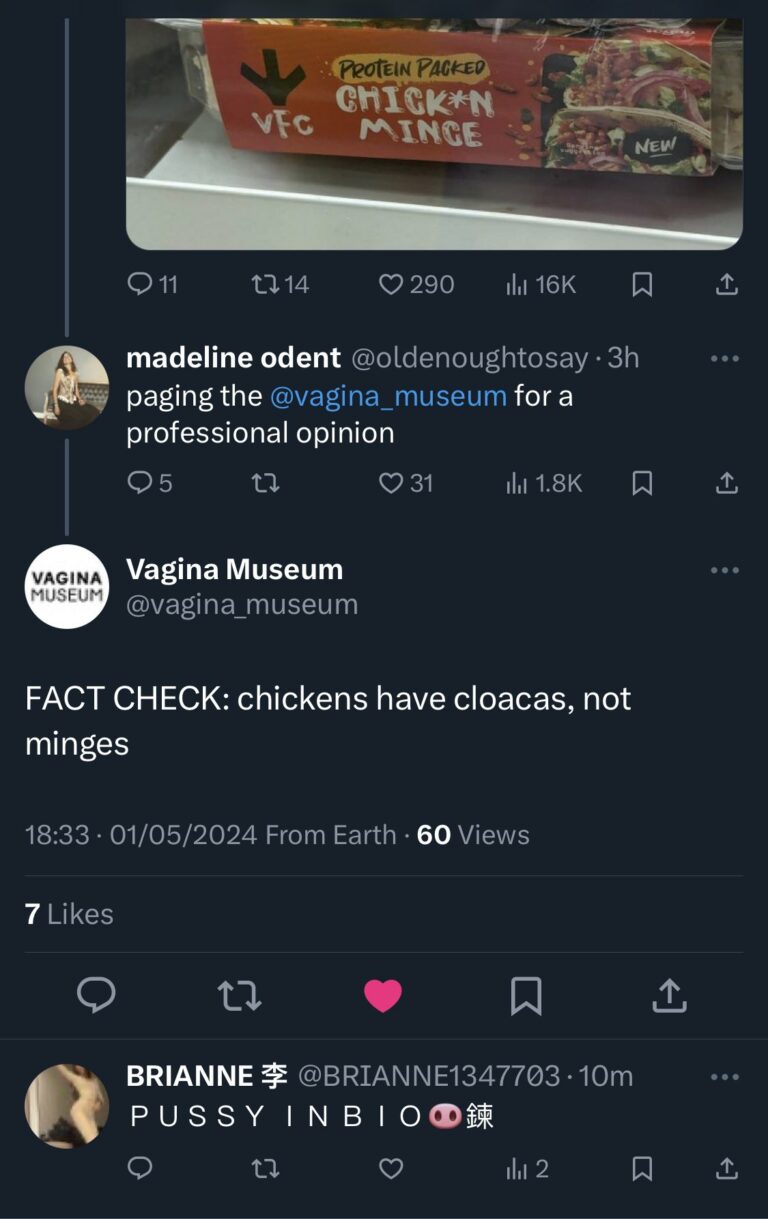Screen dimensions: 768x1219
Task: Bookmark the Vagina Museum tweet
Action: [525, 995]
